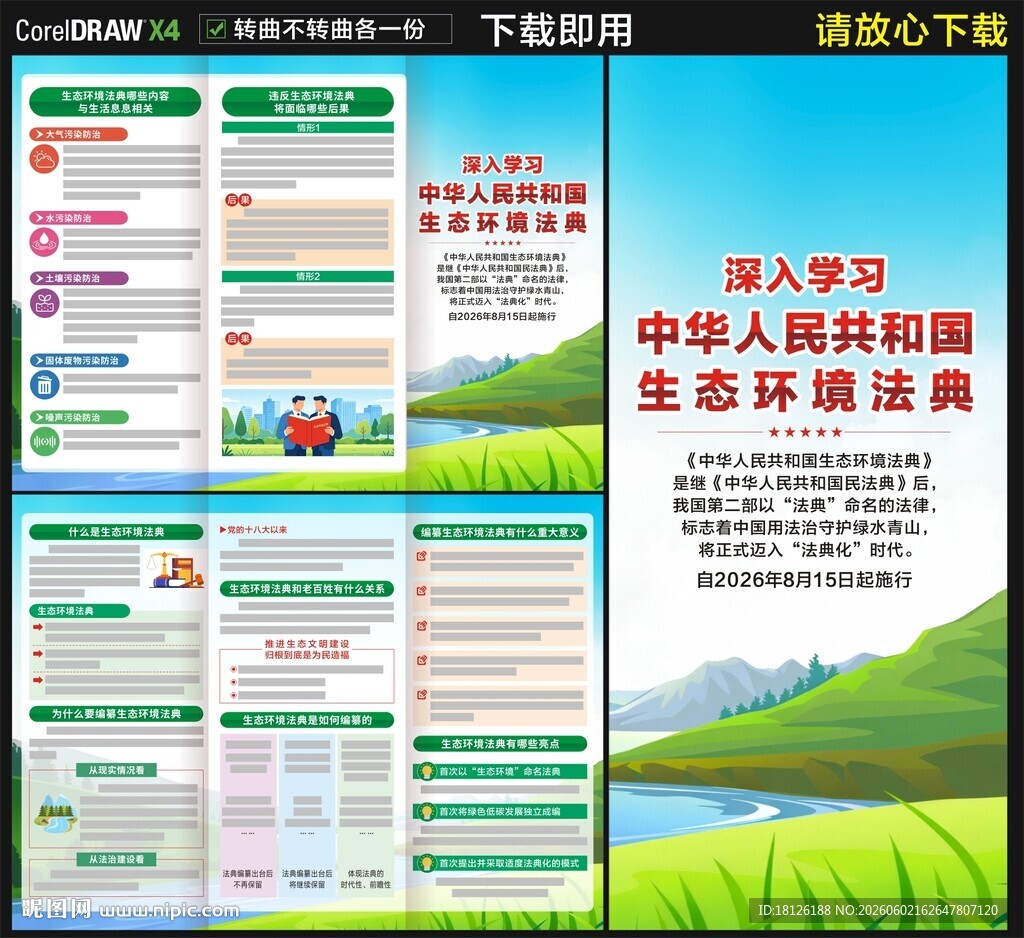The width and height of the screenshot is (1024, 938).
Task: Select the 生态环境法典和老百姓有什么关系 heading
Action: [x=307, y=589]
